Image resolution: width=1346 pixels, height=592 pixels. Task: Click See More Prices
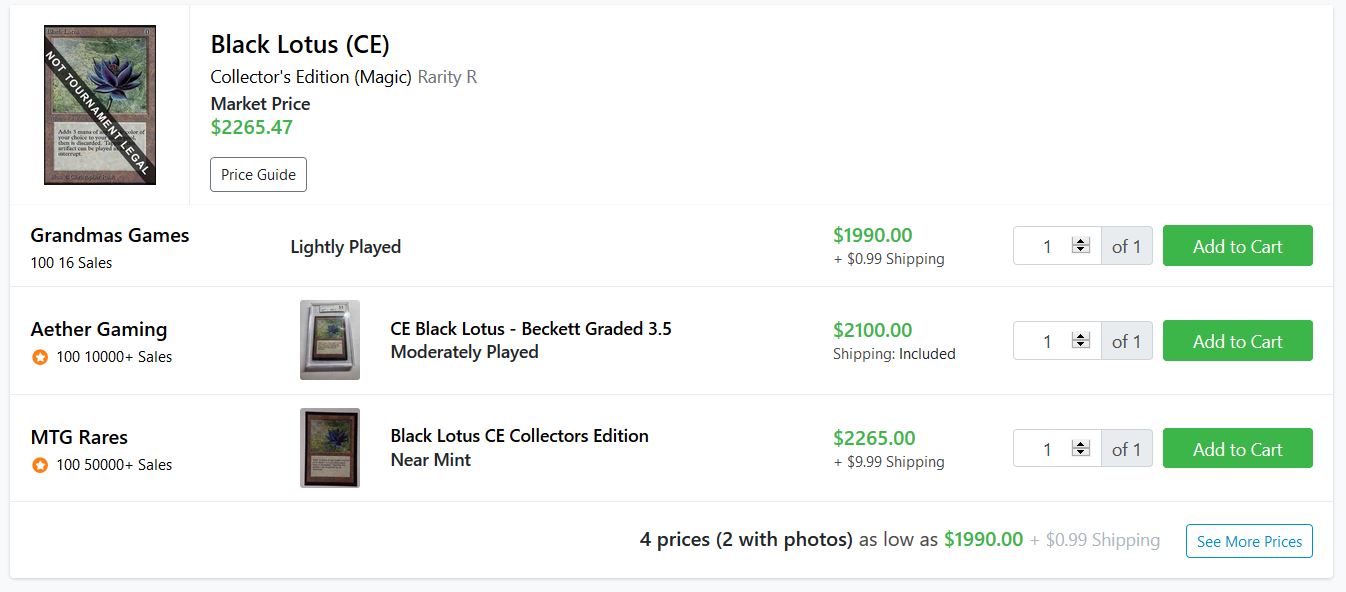pos(1249,541)
